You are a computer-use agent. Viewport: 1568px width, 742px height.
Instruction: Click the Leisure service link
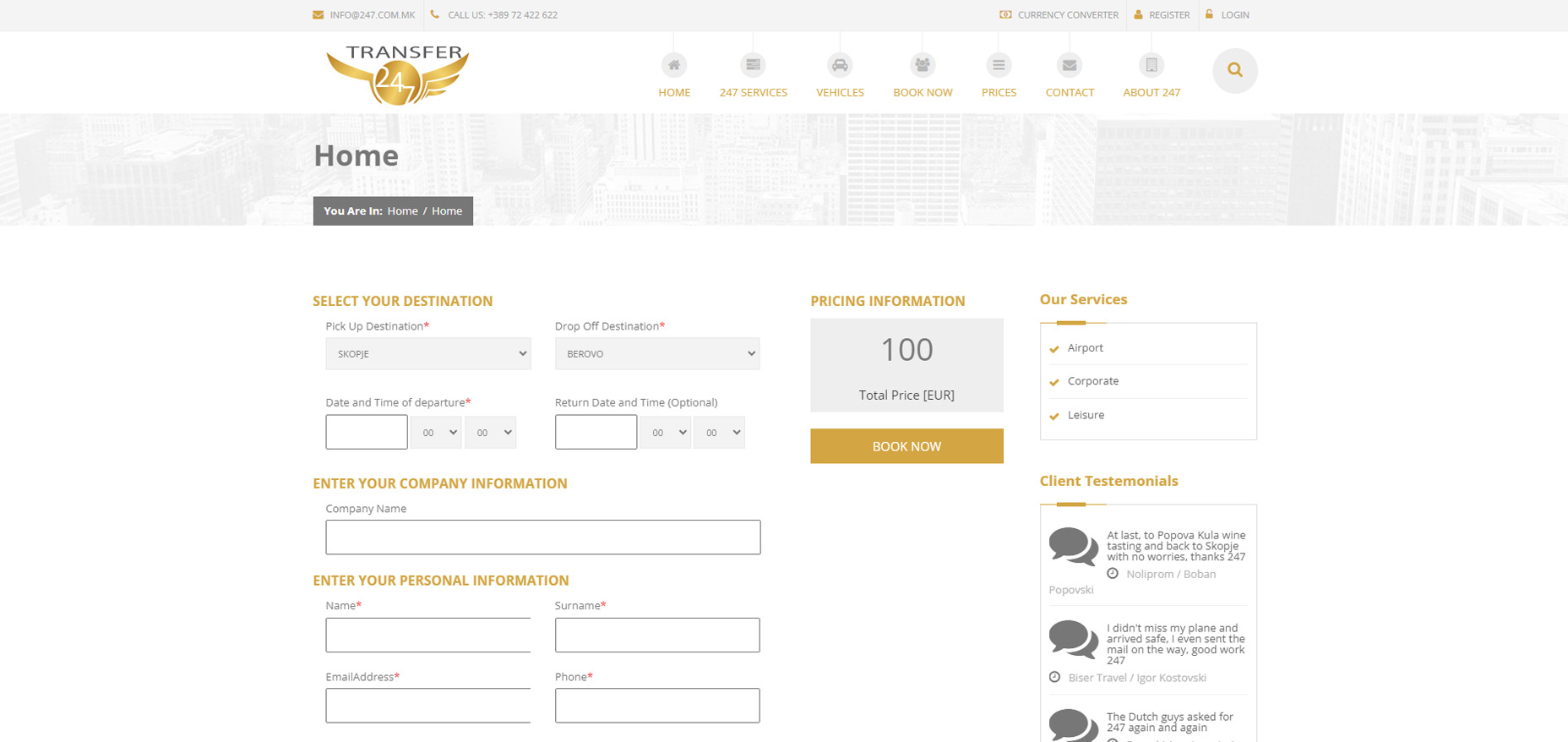point(1086,415)
